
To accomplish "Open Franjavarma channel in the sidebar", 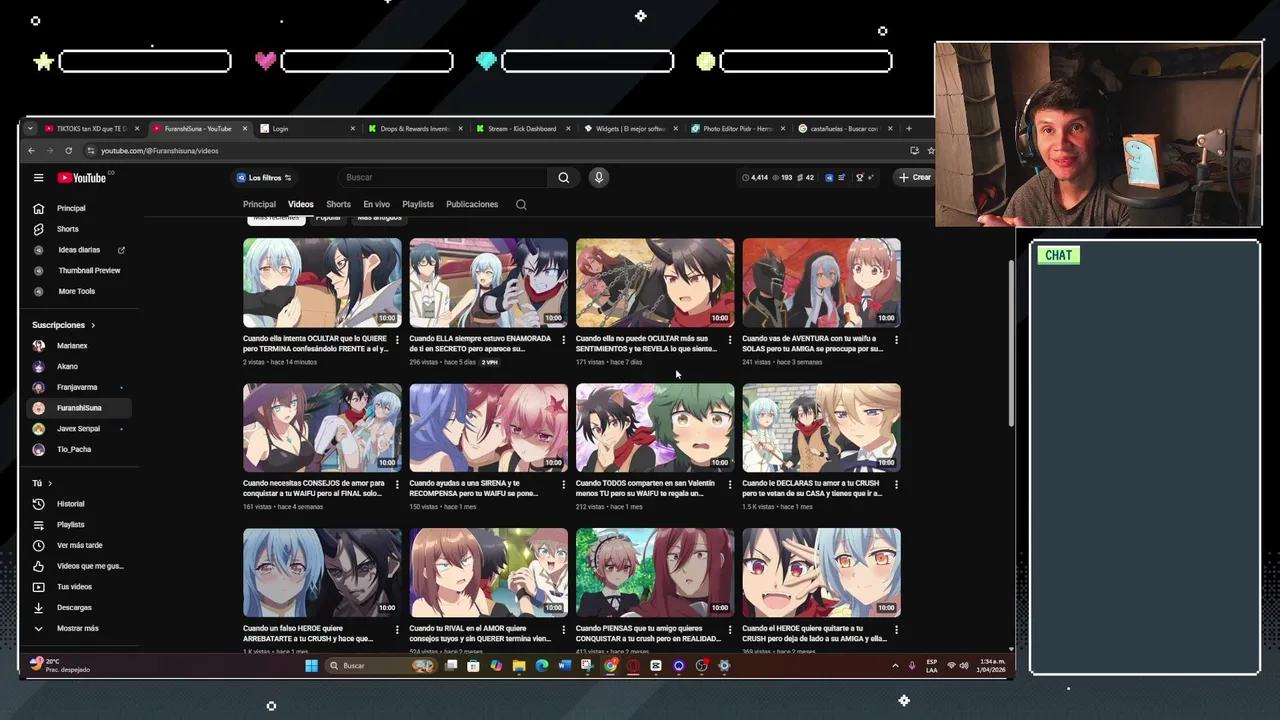I will (x=79, y=387).
